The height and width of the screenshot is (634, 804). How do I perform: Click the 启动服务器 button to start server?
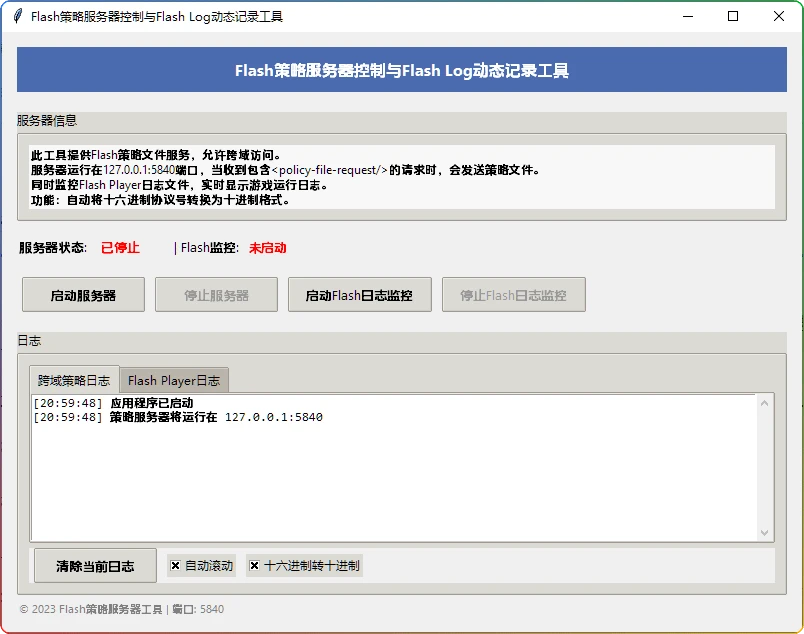(x=83, y=294)
